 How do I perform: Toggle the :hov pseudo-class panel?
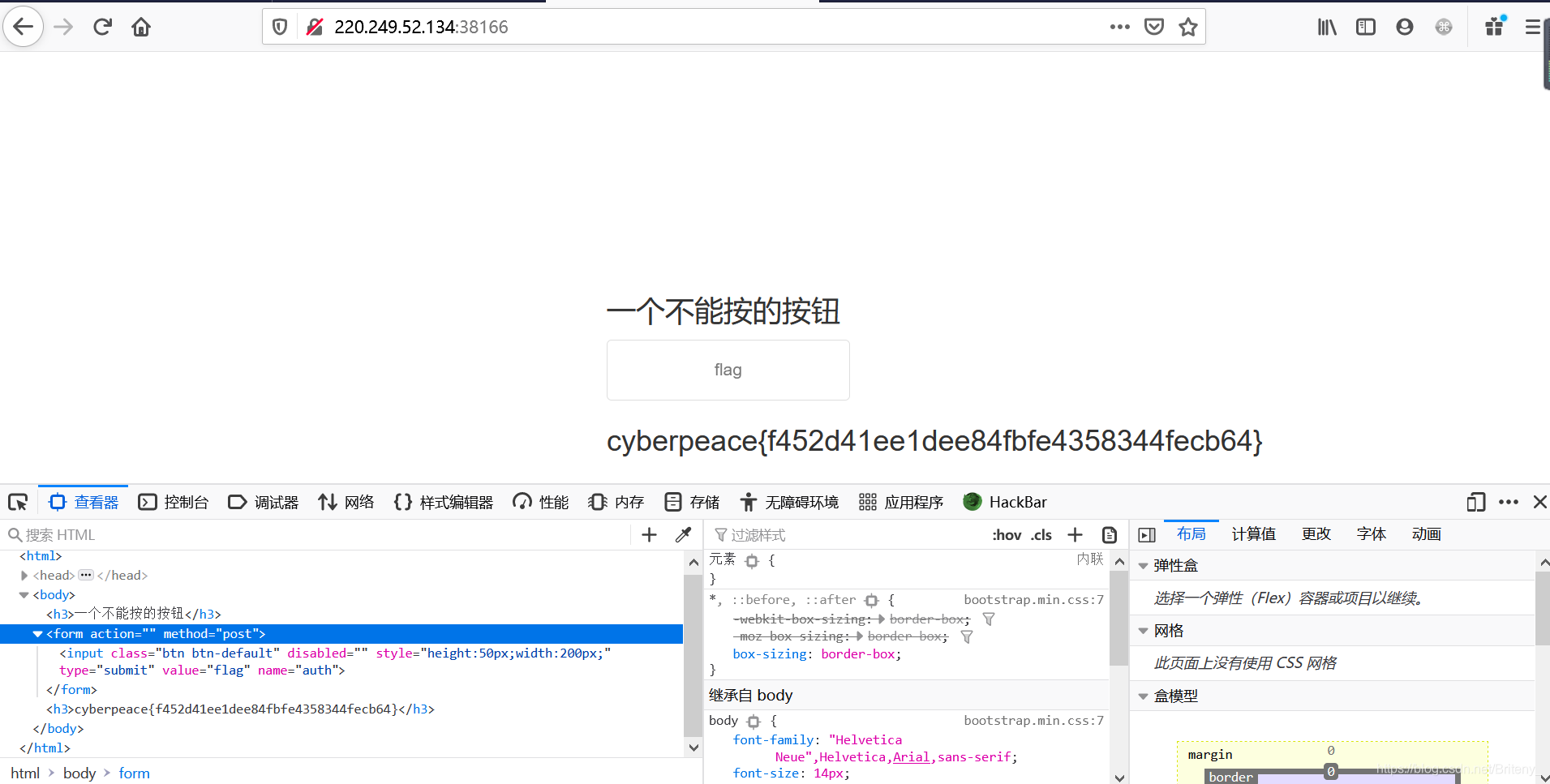1007,534
